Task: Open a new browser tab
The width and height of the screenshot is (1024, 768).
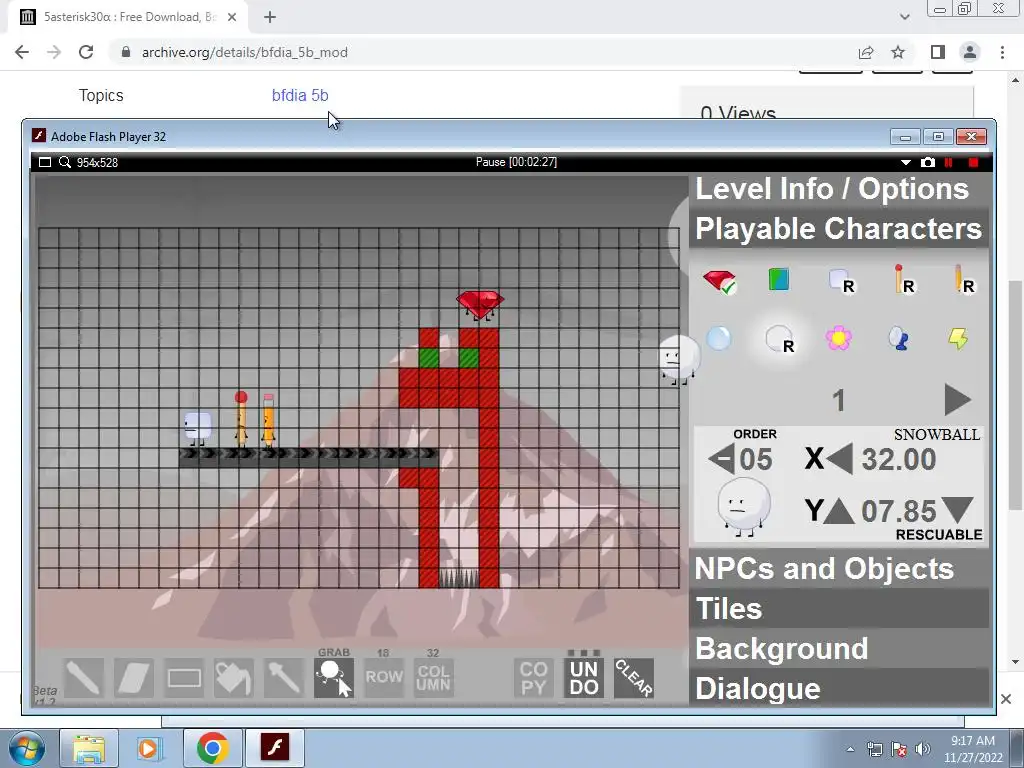Action: [270, 17]
